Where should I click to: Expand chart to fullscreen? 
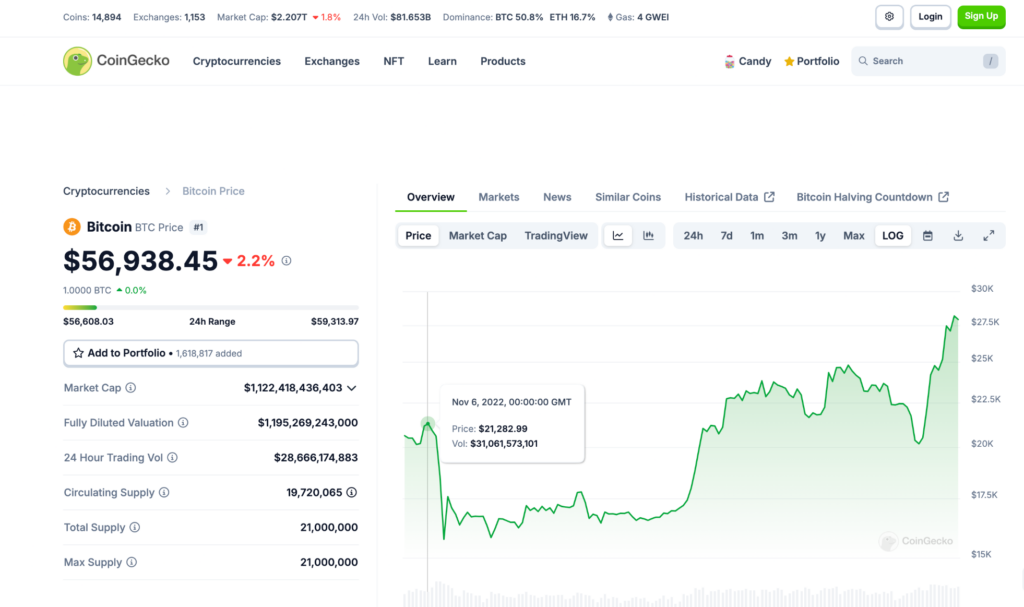coord(989,235)
